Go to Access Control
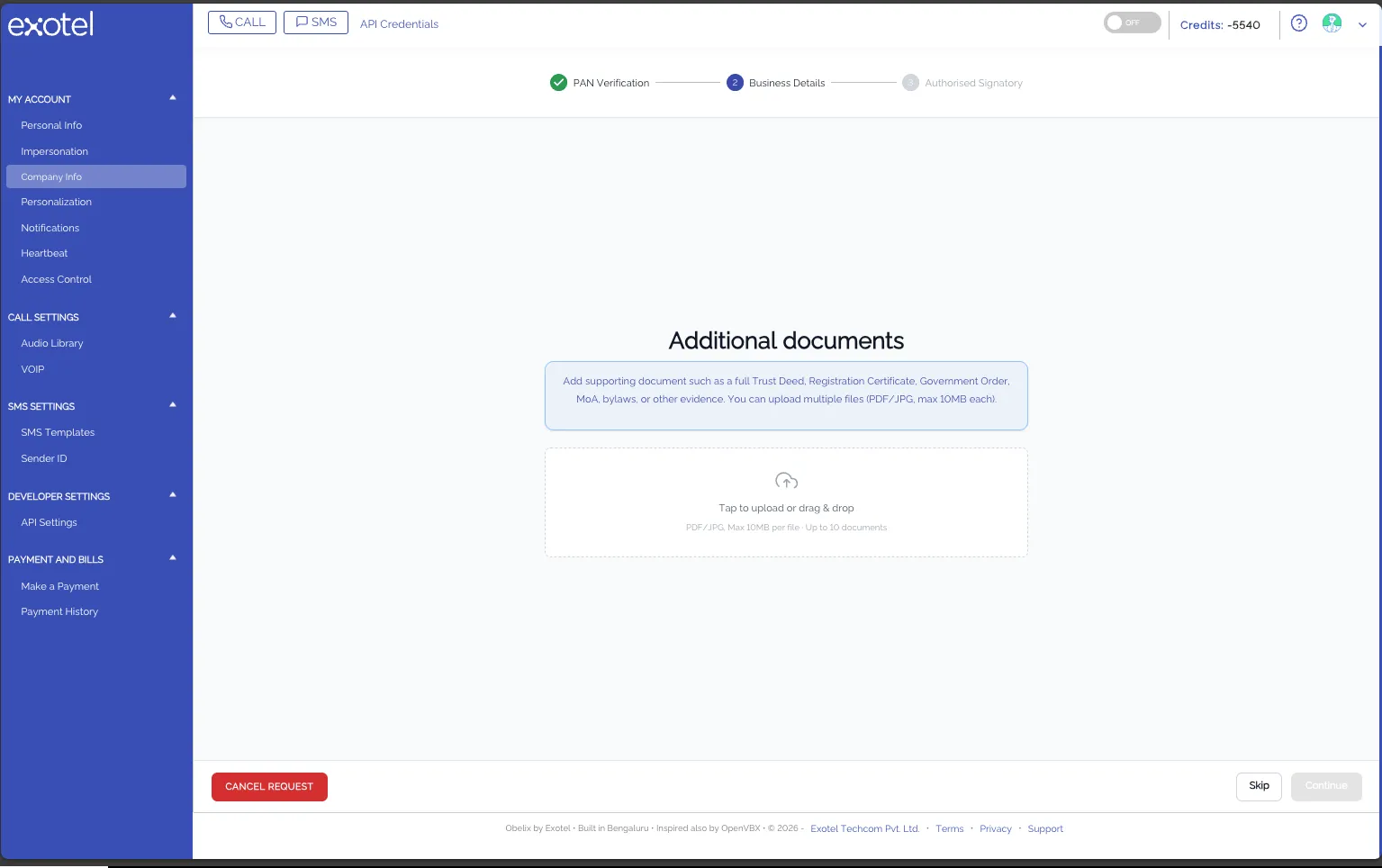This screenshot has height=868, width=1382. (57, 279)
